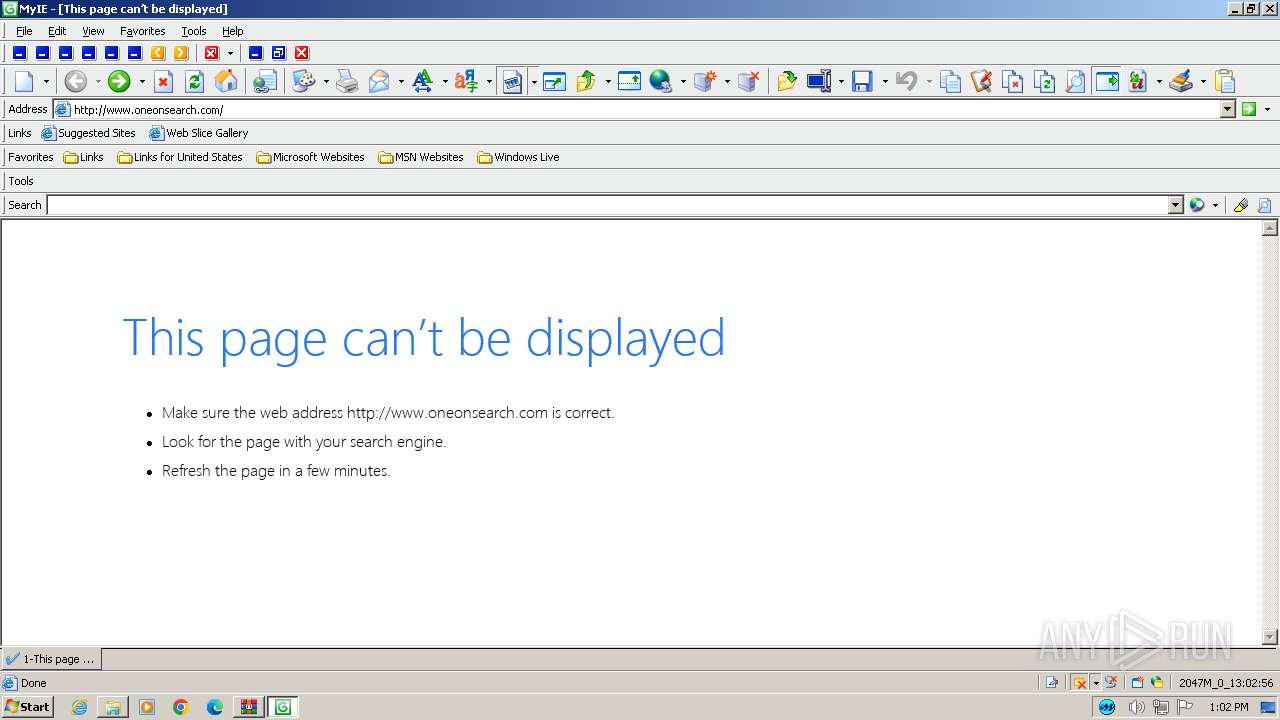Open the MSN Websites folder
This screenshot has height=720, width=1280.
(421, 157)
